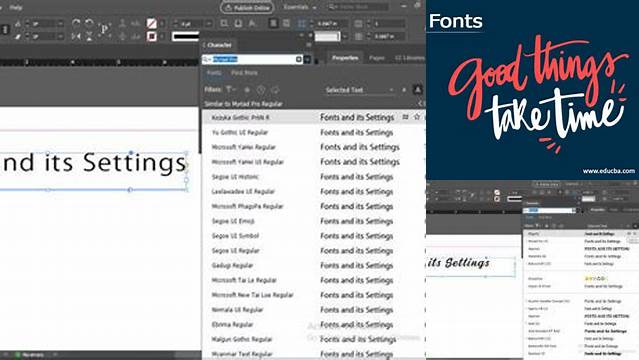Select the Character panel tab
The height and width of the screenshot is (360, 639).
coord(219,45)
